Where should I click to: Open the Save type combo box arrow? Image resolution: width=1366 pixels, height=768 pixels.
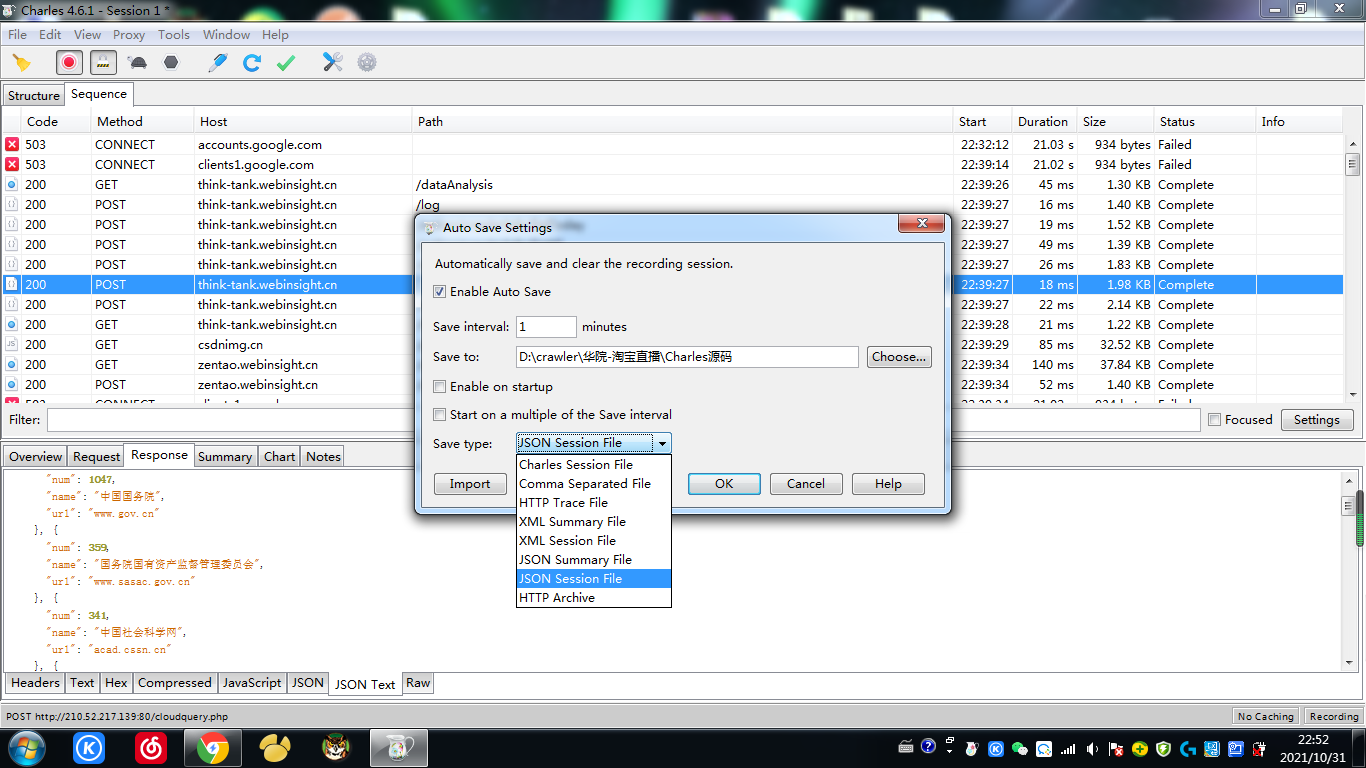pos(662,443)
